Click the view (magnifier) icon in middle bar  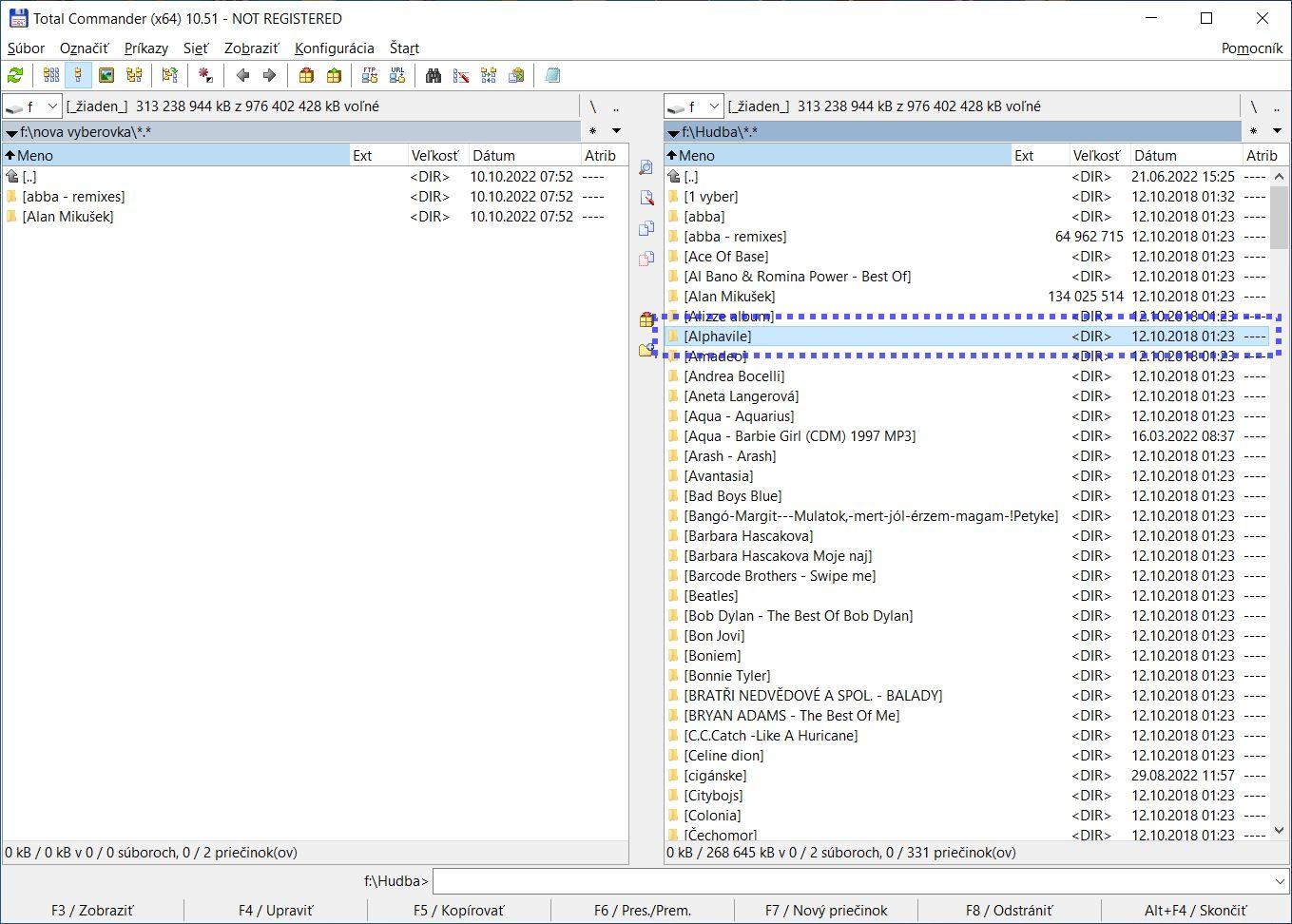646,167
